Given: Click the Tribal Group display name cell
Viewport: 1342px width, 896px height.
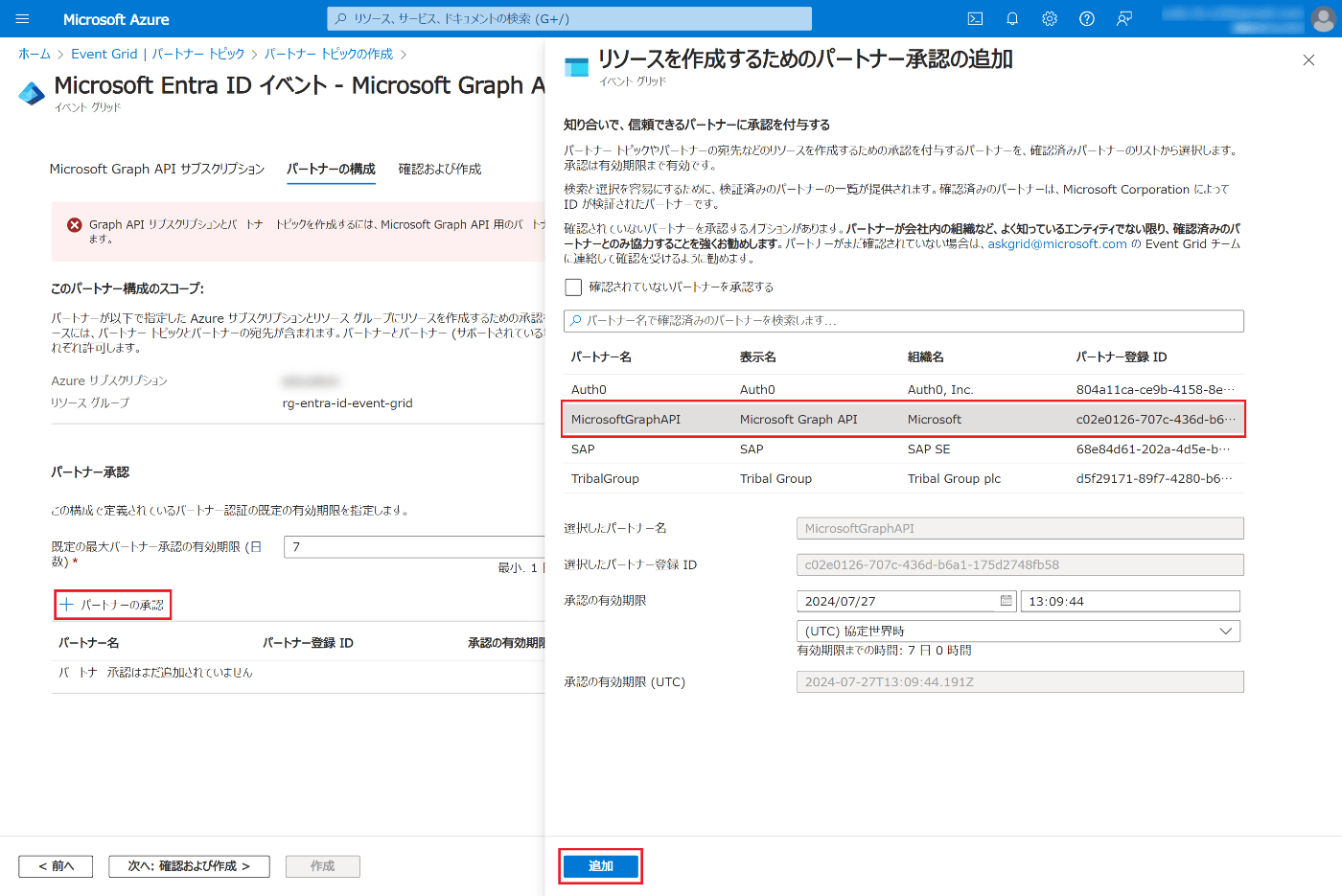Looking at the screenshot, I should (775, 478).
